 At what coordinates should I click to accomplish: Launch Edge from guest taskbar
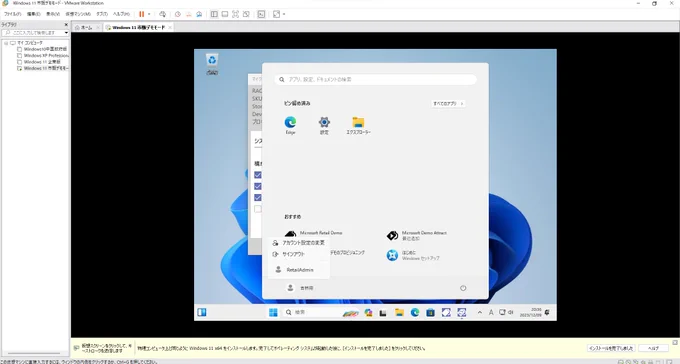415,312
